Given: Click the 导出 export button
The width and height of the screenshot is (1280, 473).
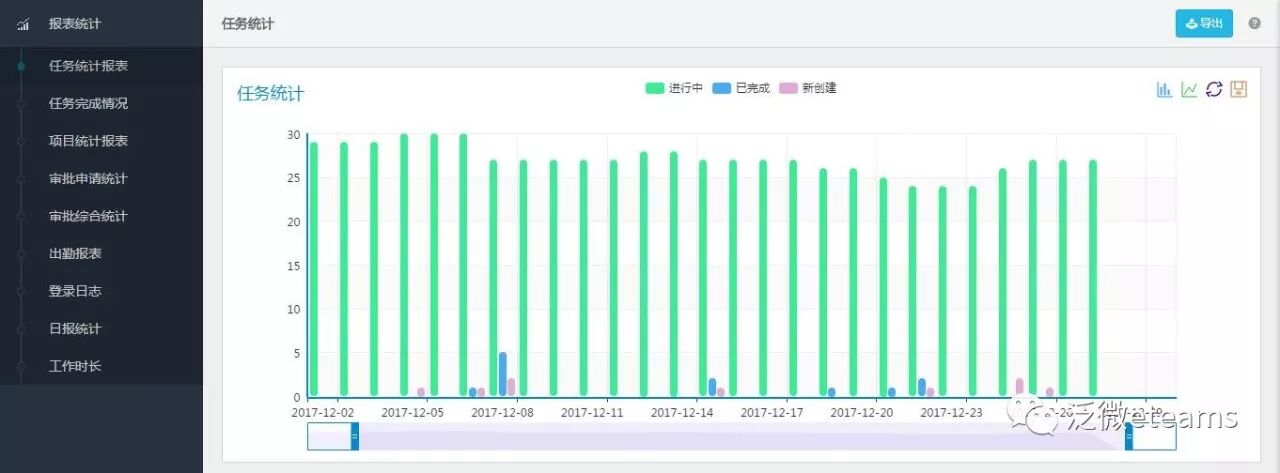Looking at the screenshot, I should 1204,23.
